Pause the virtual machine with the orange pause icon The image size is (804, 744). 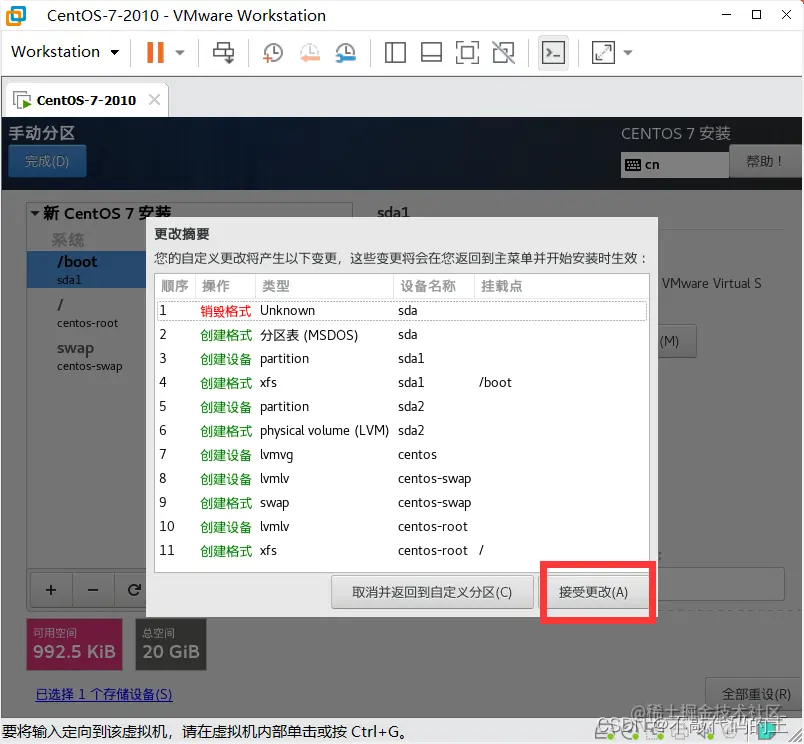[x=155, y=52]
